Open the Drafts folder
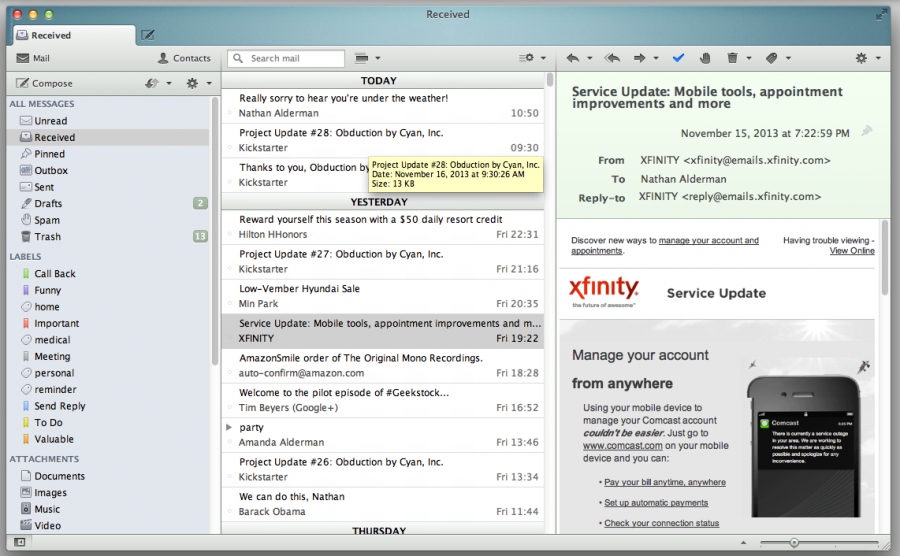 pyautogui.click(x=109, y=203)
